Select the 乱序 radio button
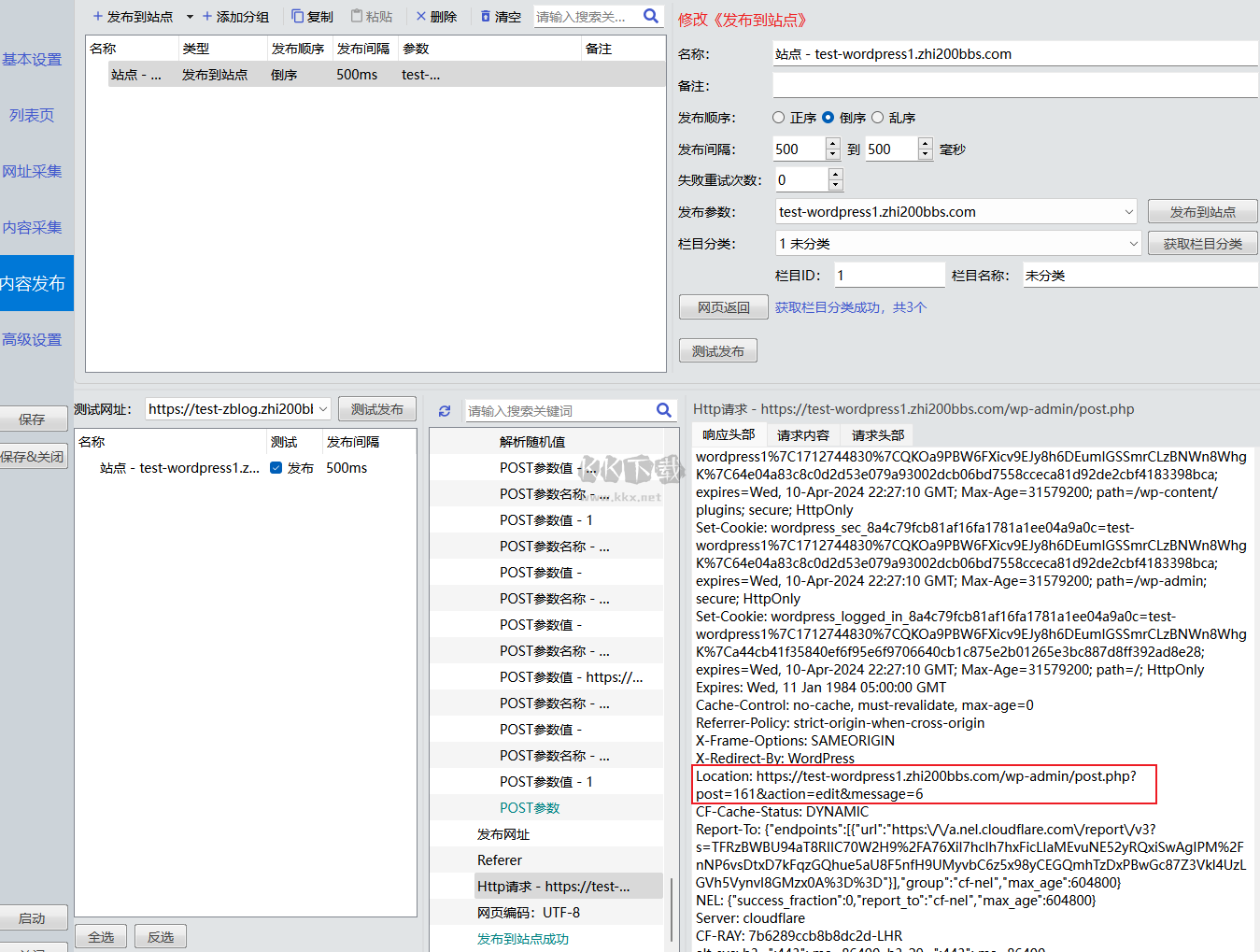The width and height of the screenshot is (1260, 952). pyautogui.click(x=877, y=118)
